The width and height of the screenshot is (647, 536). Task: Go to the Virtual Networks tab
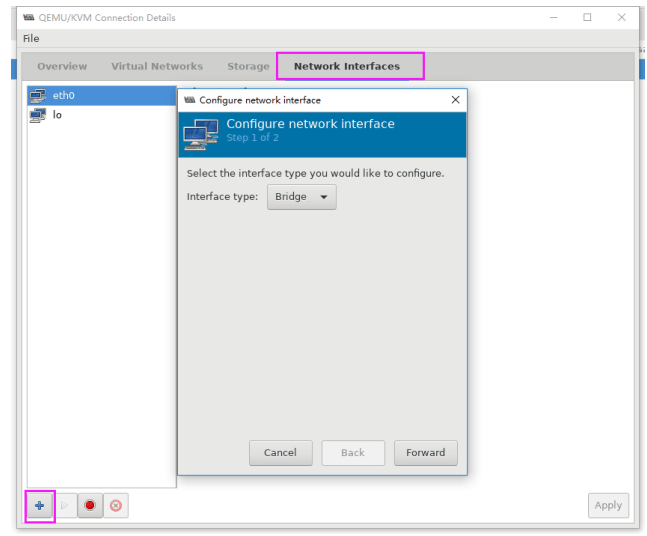coord(157,66)
